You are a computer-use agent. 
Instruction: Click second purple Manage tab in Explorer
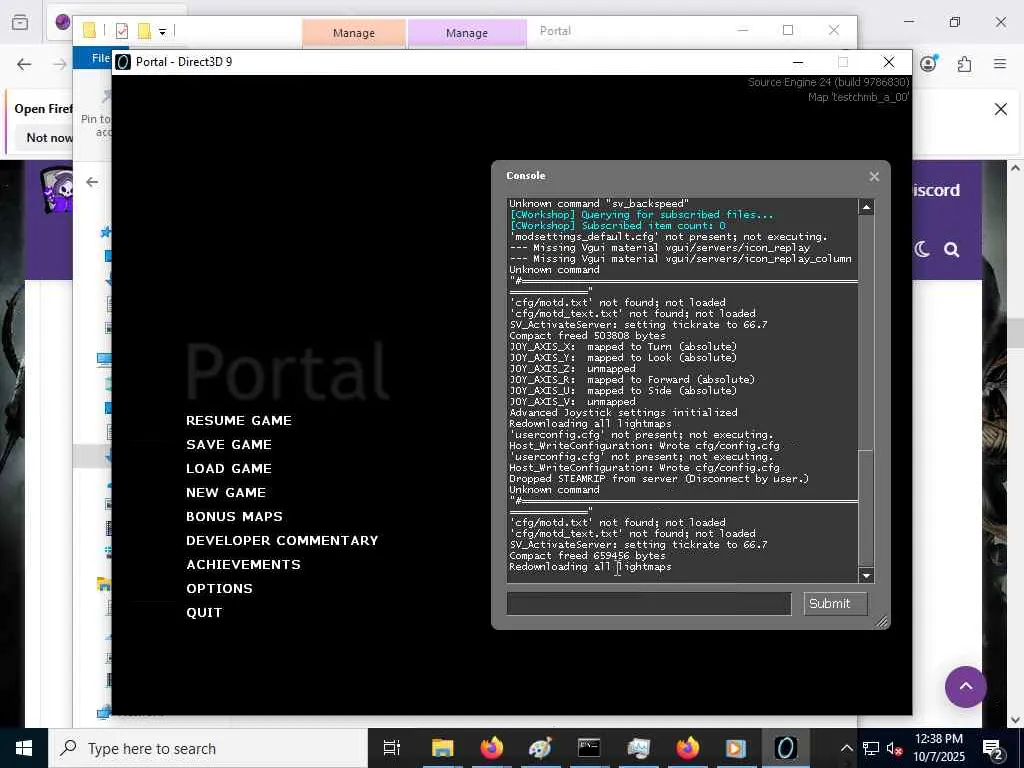(x=467, y=33)
